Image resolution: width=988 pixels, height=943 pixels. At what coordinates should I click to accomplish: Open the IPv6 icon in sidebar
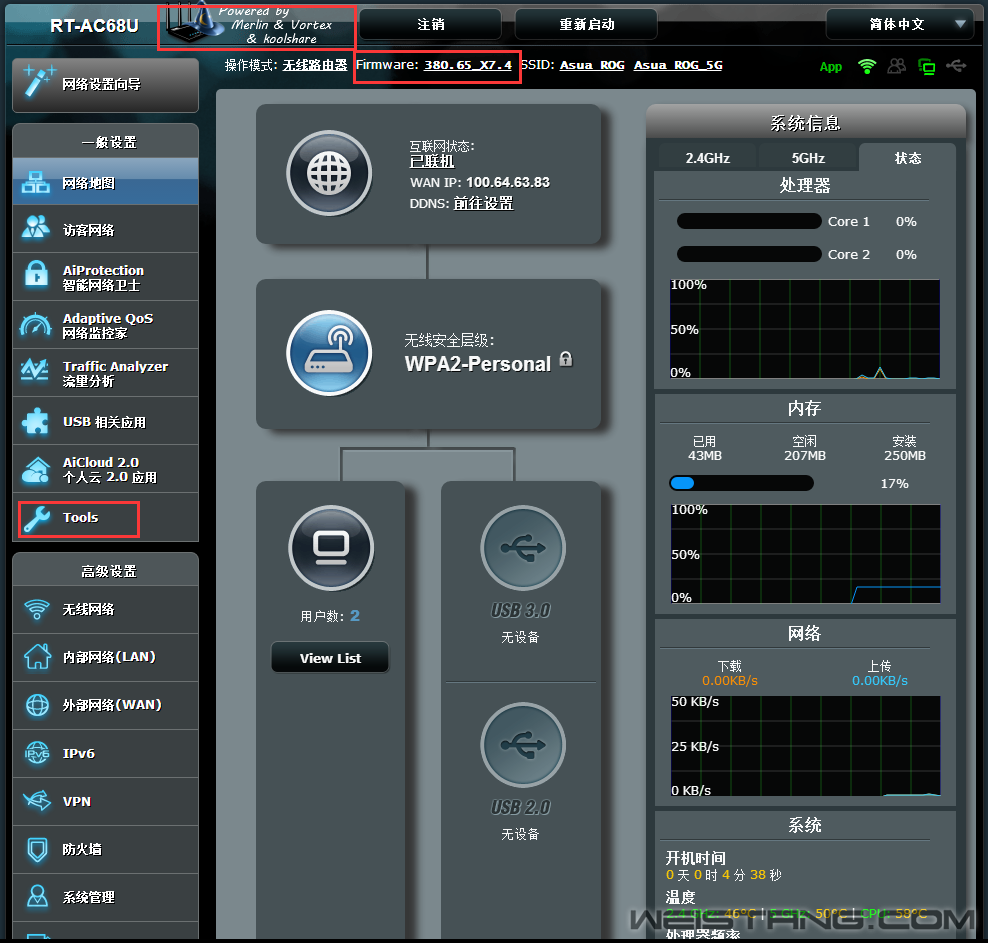37,753
